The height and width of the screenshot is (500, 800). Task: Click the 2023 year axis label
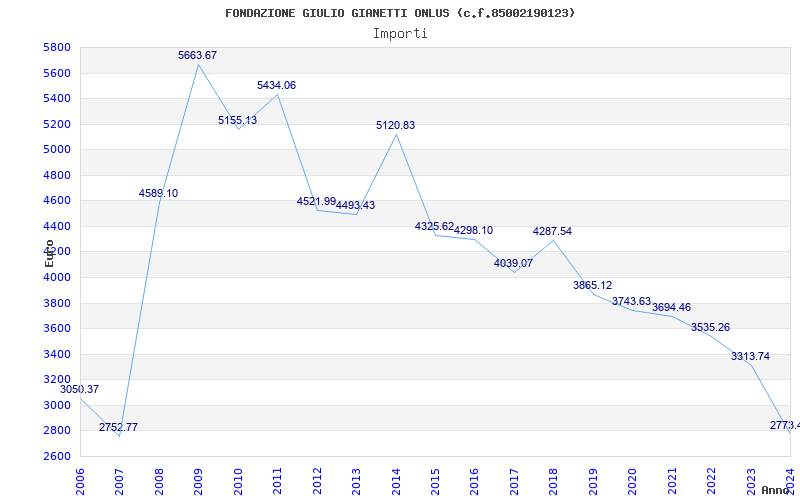pyautogui.click(x=751, y=482)
